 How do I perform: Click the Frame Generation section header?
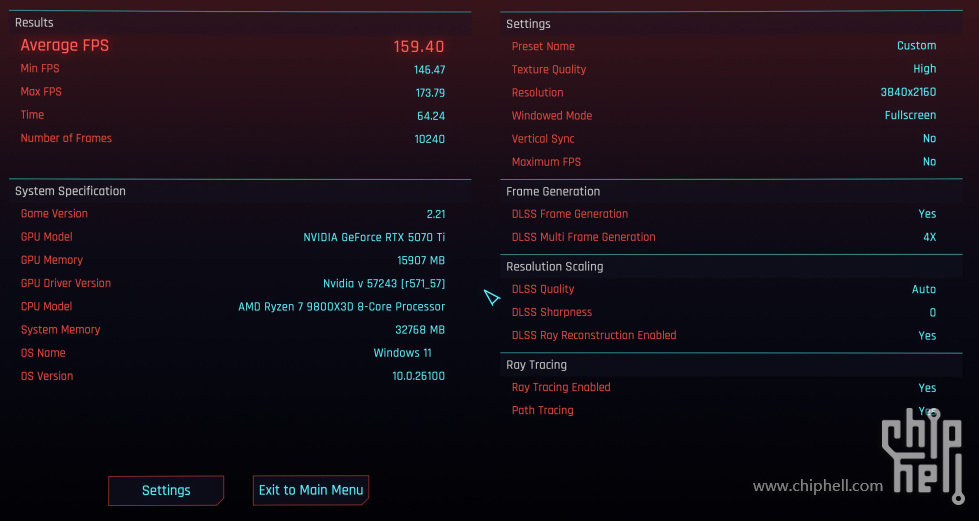pos(553,192)
